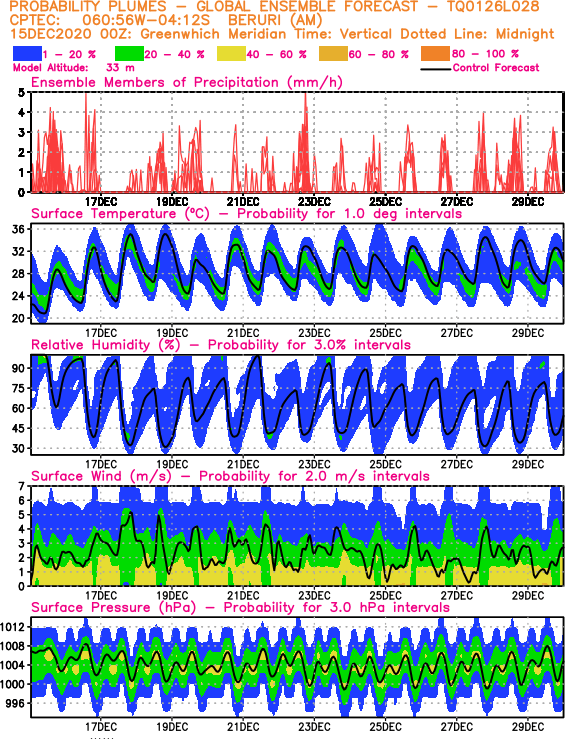
Task: Click the Surface Temperature chart title
Action: [x=246, y=213]
